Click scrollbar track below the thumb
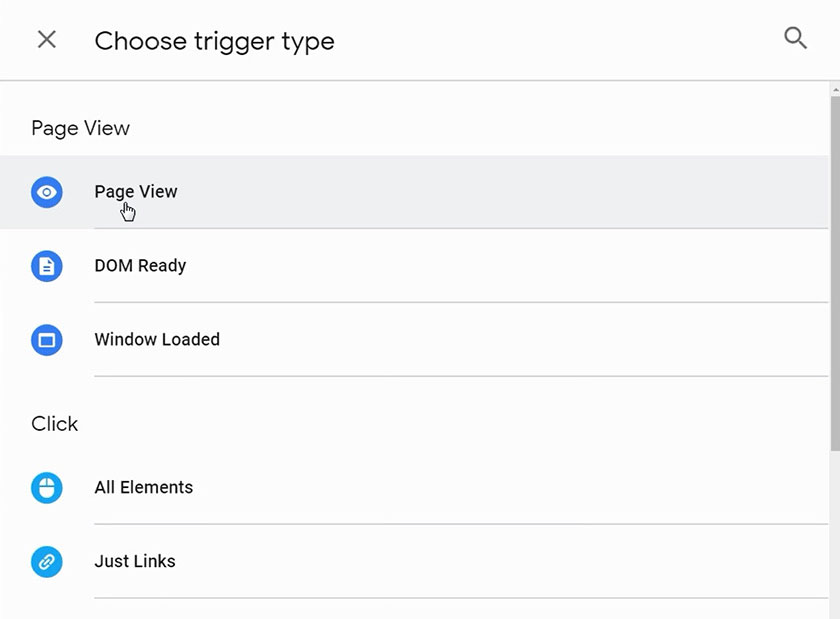Screen dimensions: 840x619 pos(834,540)
